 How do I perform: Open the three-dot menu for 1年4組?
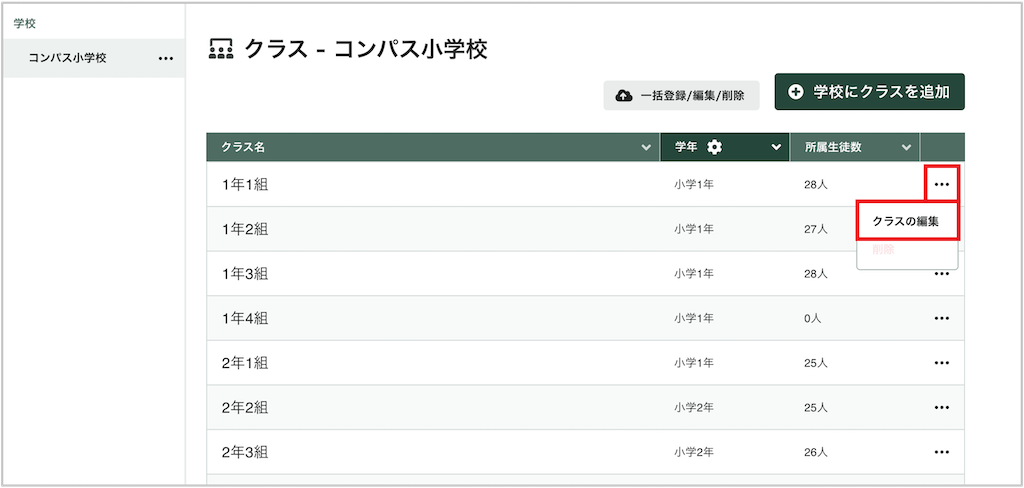(x=942, y=318)
